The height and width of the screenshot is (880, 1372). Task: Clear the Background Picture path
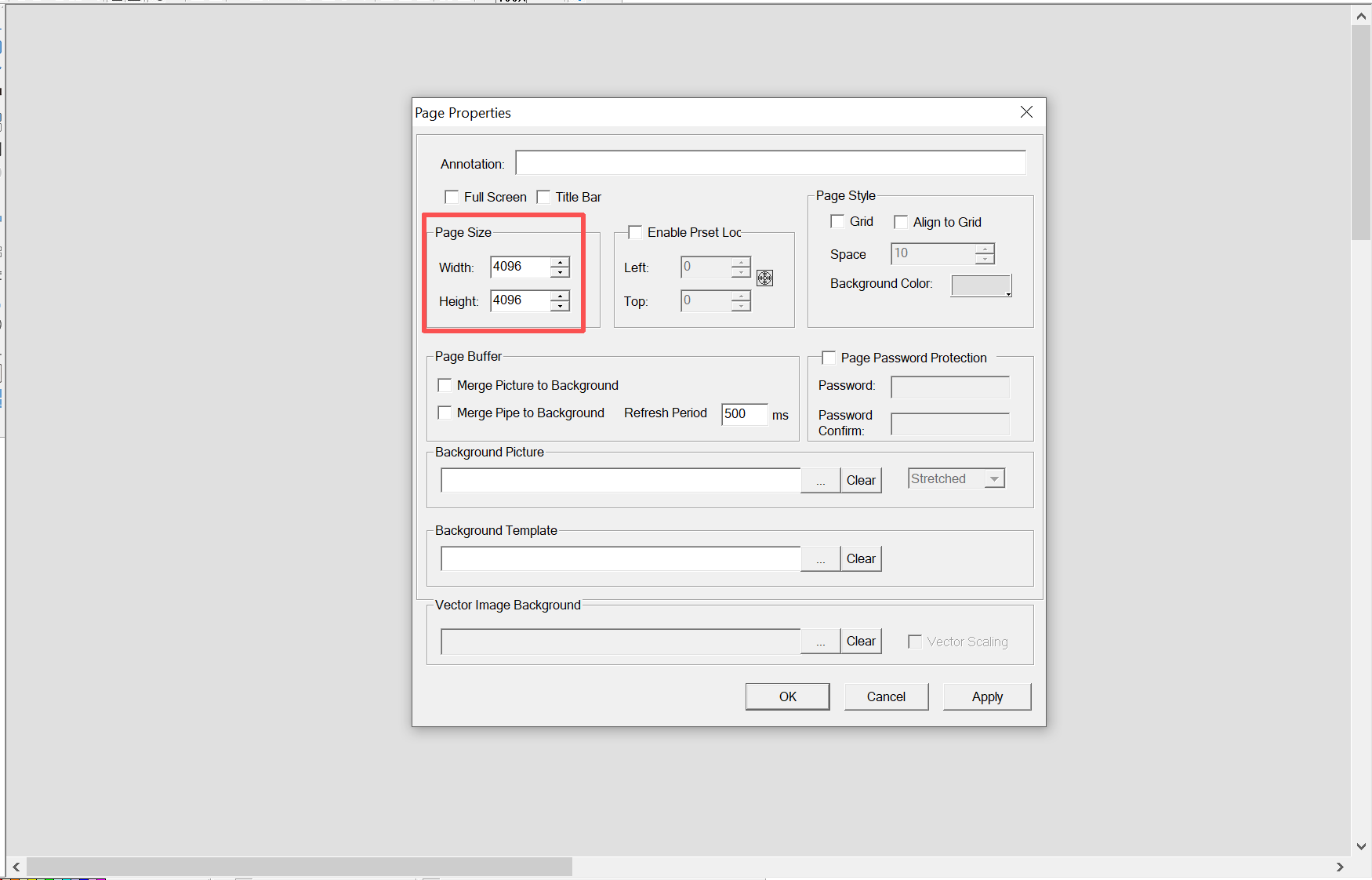861,481
